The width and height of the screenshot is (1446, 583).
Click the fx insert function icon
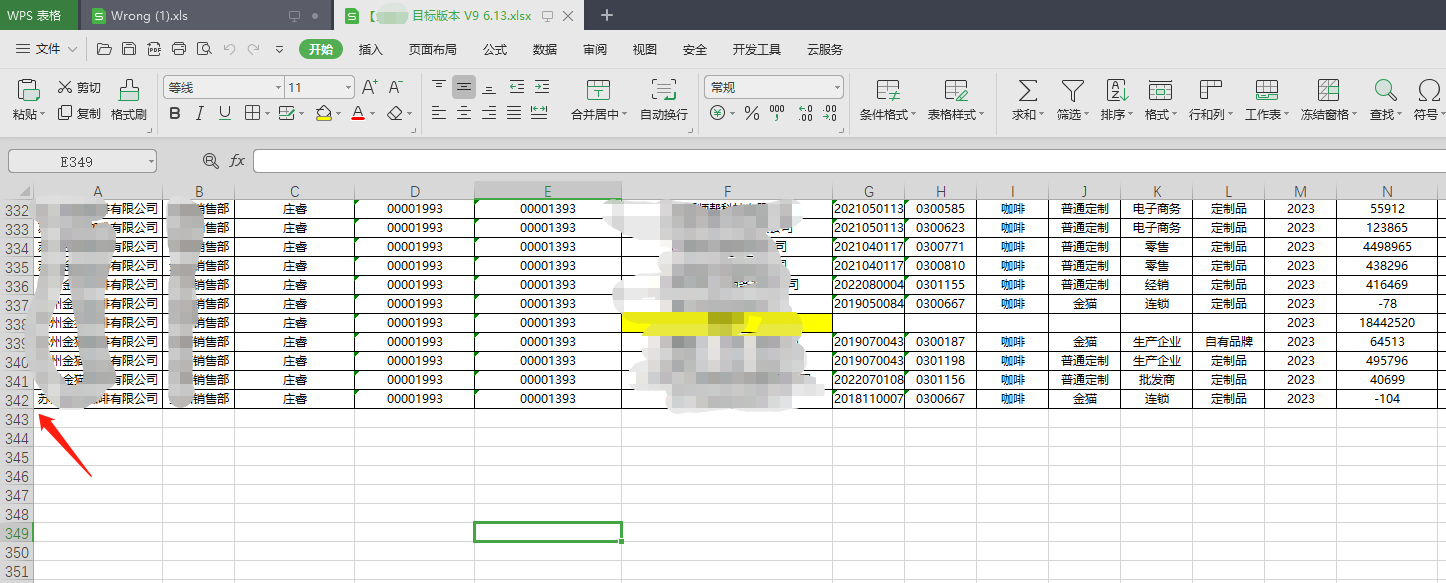click(237, 160)
